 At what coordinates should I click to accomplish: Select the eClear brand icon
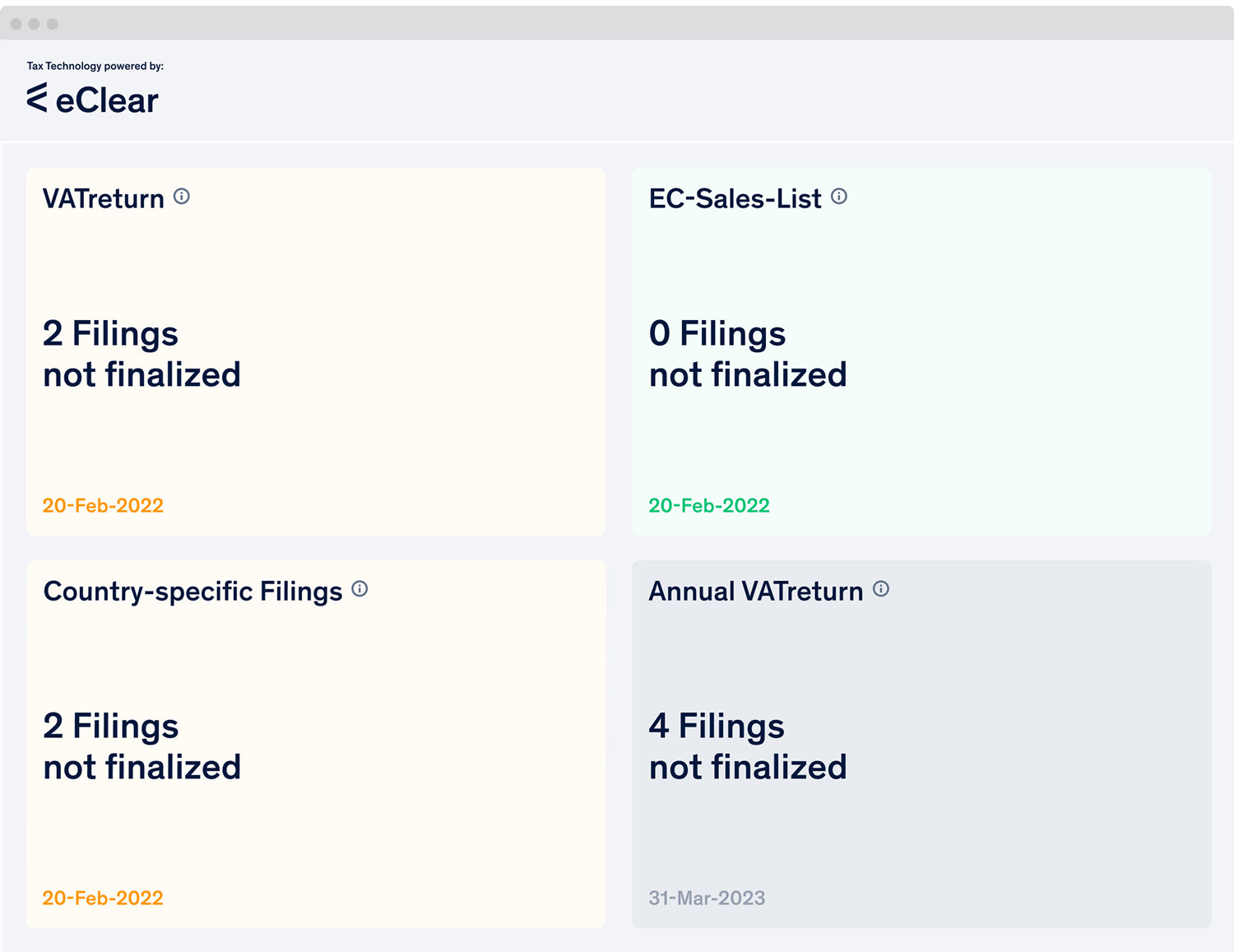(x=36, y=99)
